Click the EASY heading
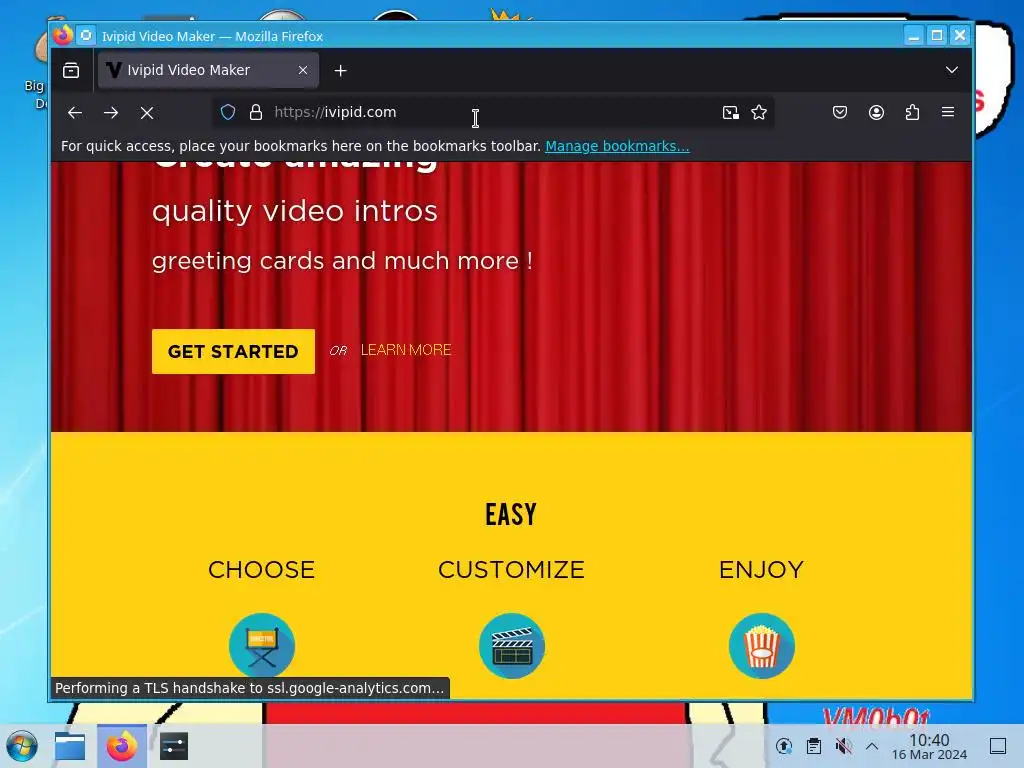The height and width of the screenshot is (768, 1024). (511, 515)
